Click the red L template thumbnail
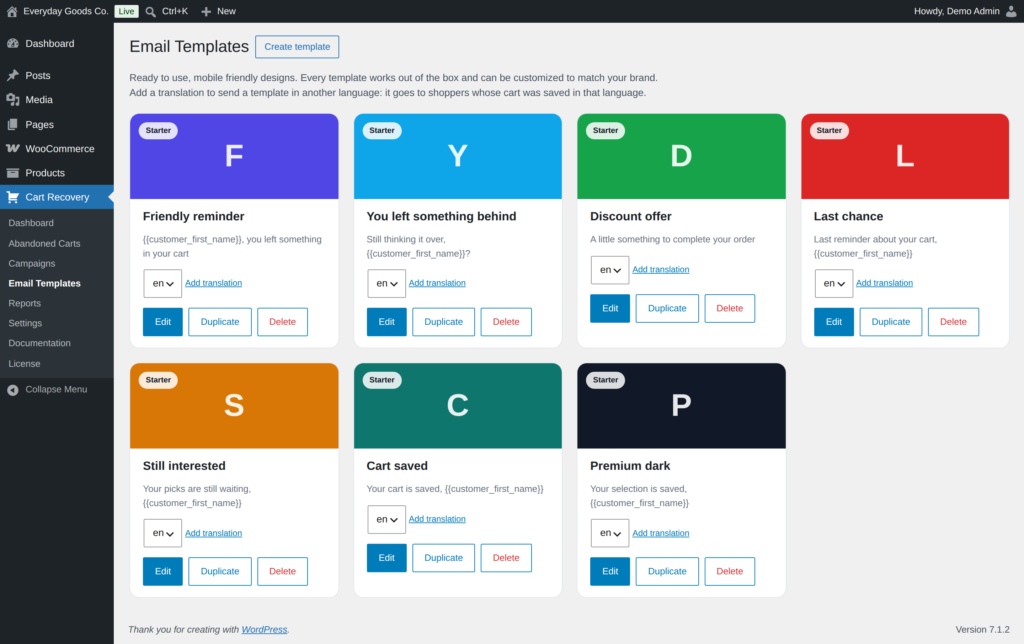This screenshot has width=1024, height=644. click(904, 156)
